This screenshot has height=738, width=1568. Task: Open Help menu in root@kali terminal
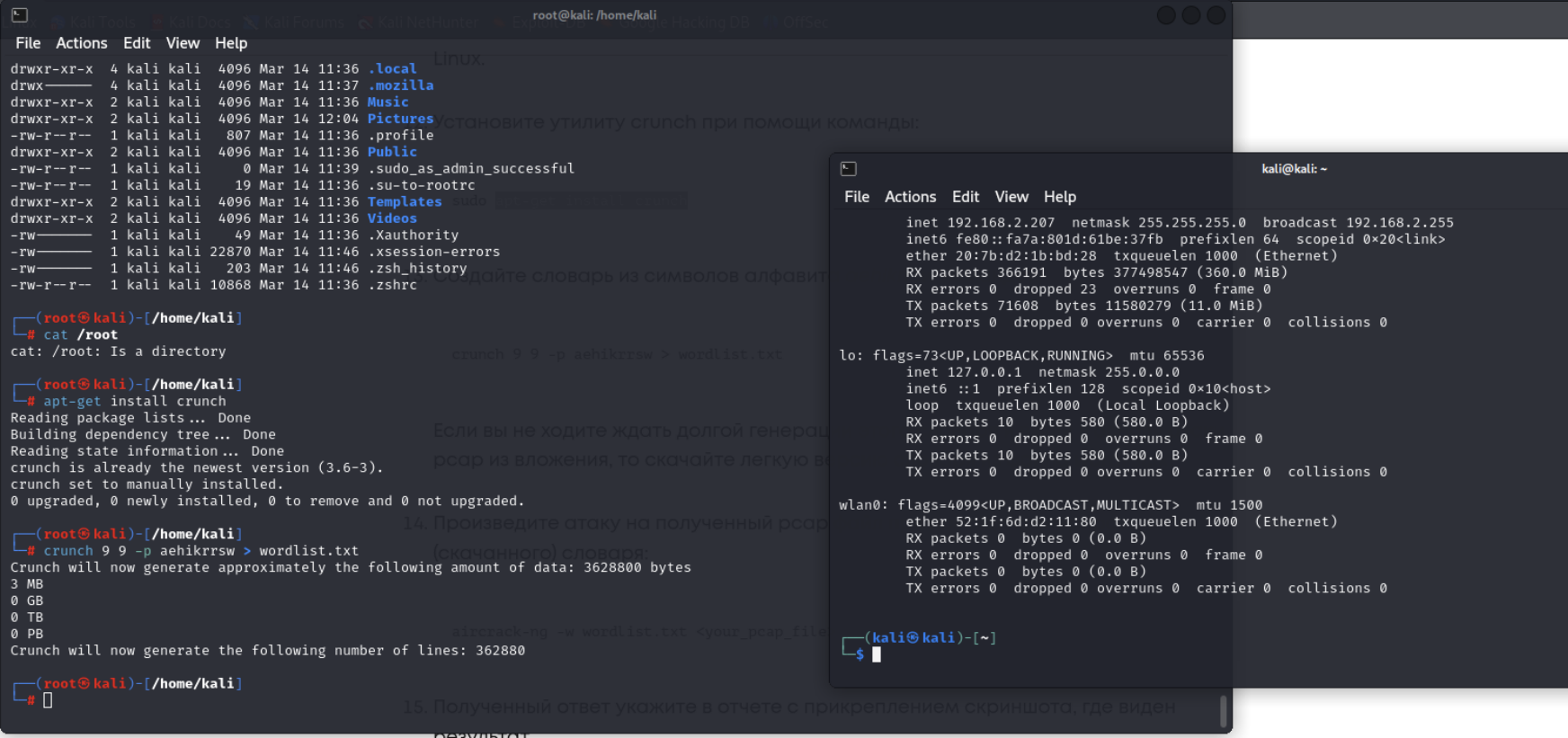pos(231,43)
